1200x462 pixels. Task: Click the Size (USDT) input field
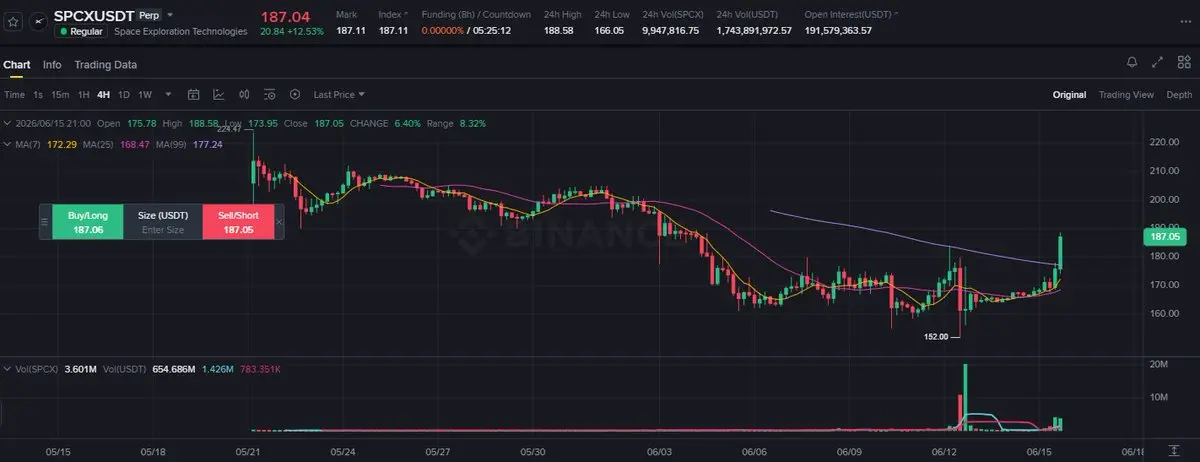(x=163, y=222)
